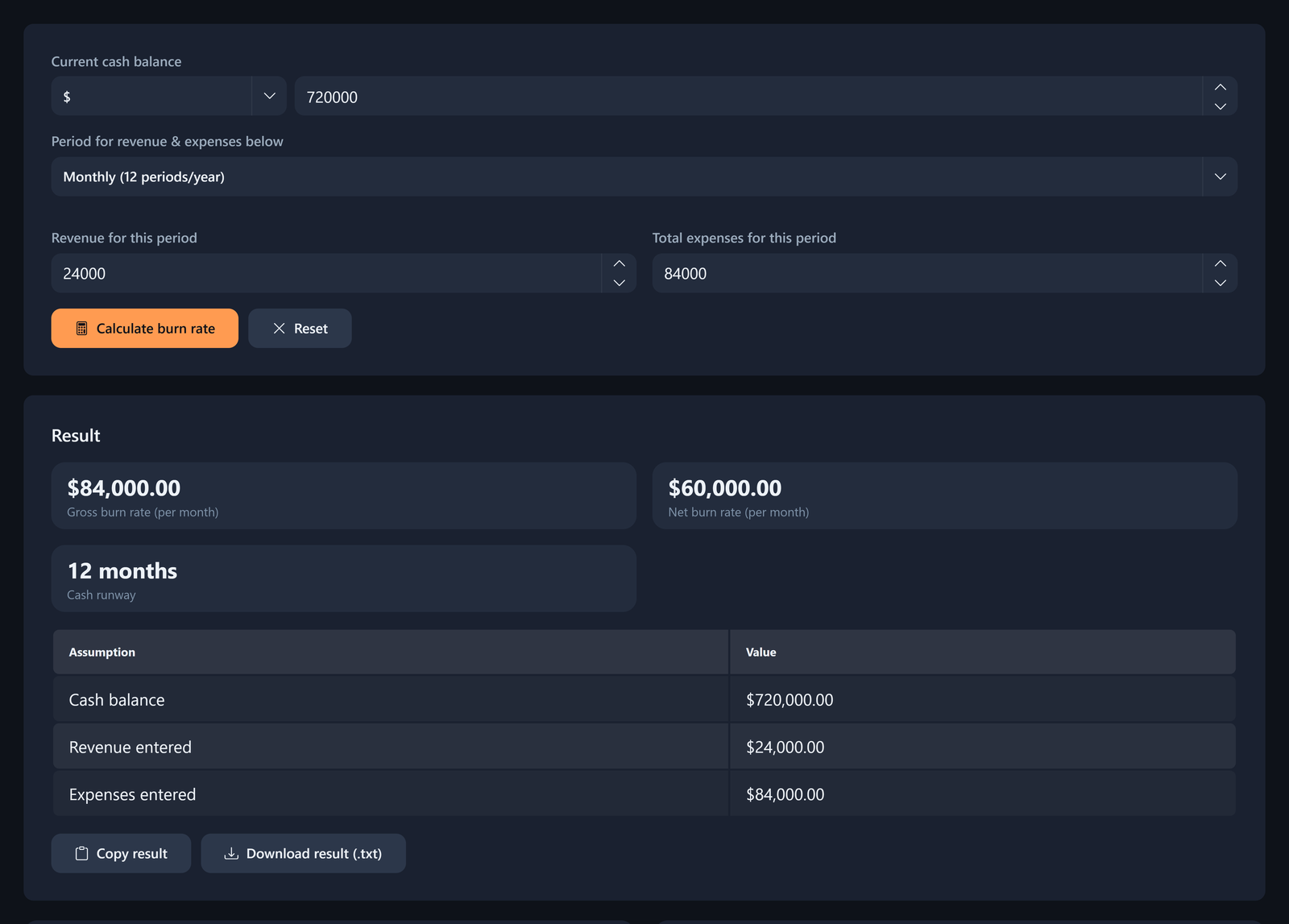Click the currency dropdown chevron
The width and height of the screenshot is (1289, 924).
269,96
